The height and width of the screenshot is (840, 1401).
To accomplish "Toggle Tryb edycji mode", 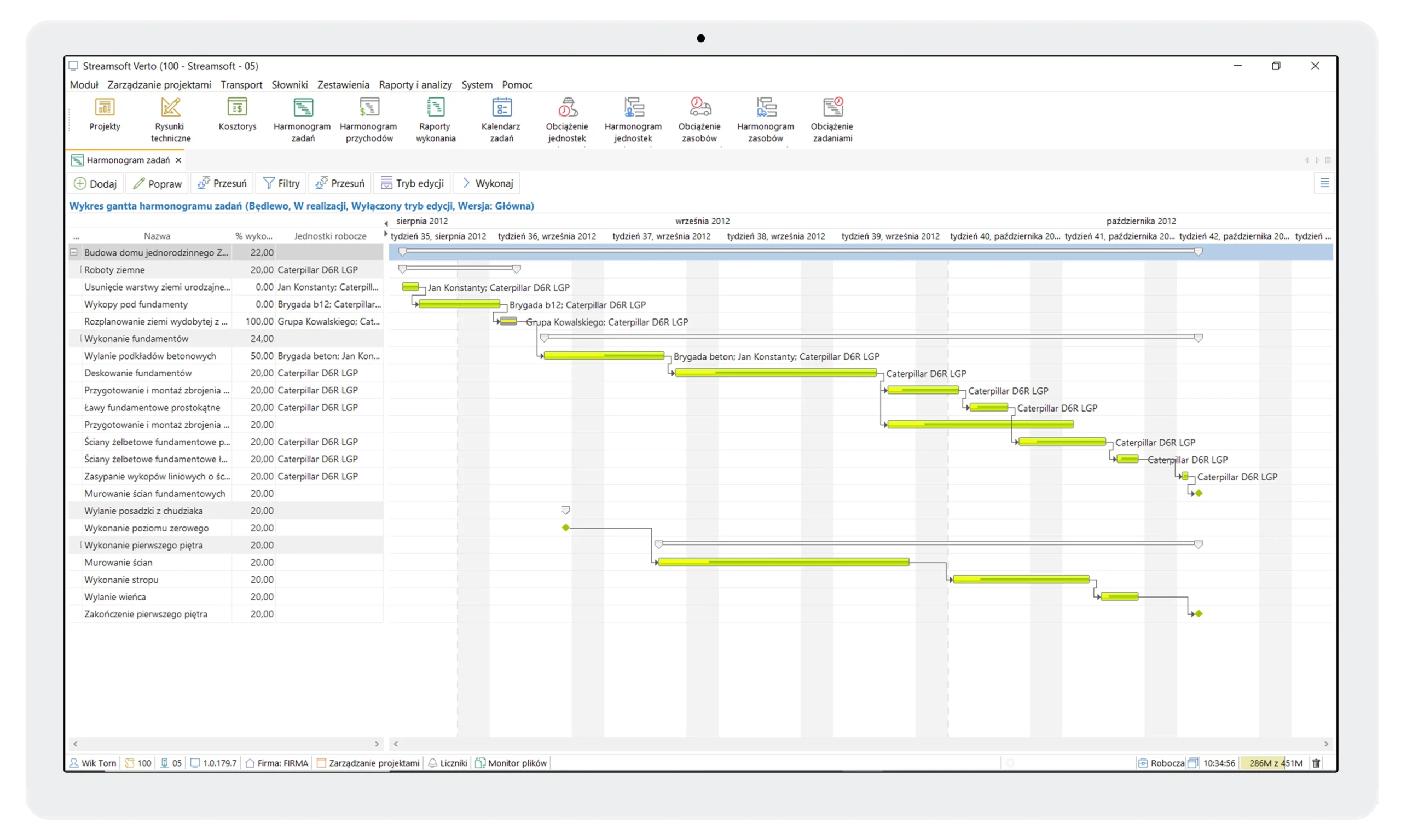I will click(412, 183).
